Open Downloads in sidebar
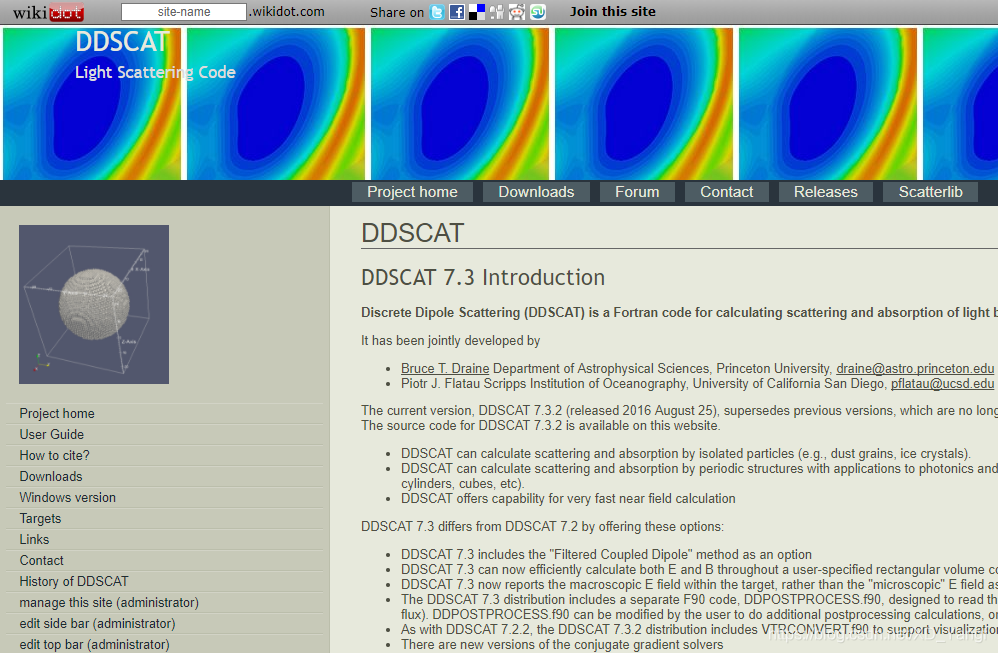998x653 pixels. point(51,477)
